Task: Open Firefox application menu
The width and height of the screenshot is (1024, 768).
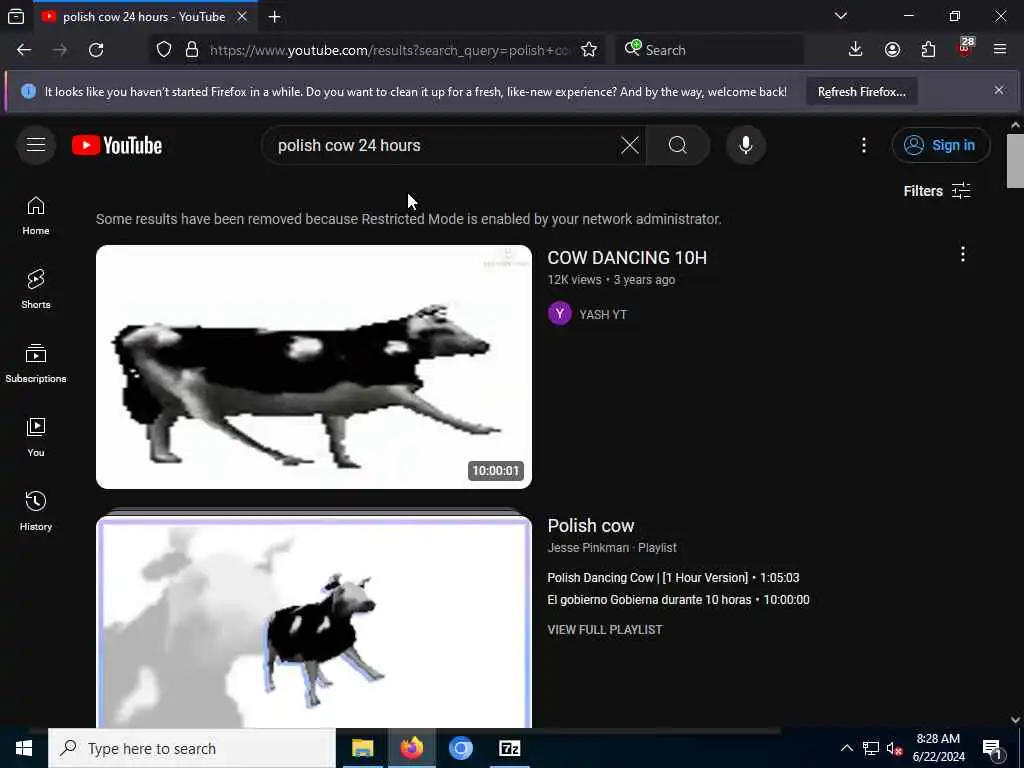Action: (x=1000, y=50)
